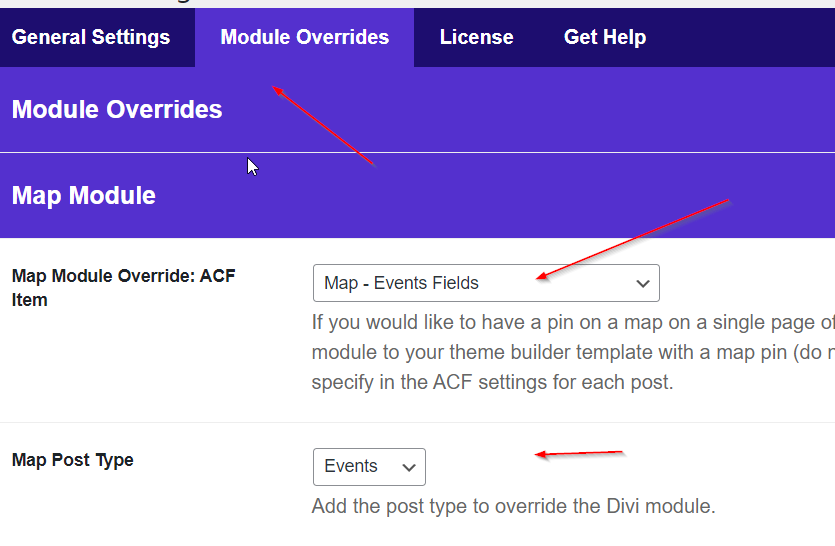Select the Module Overrides tab
The width and height of the screenshot is (835, 546).
[x=304, y=38]
